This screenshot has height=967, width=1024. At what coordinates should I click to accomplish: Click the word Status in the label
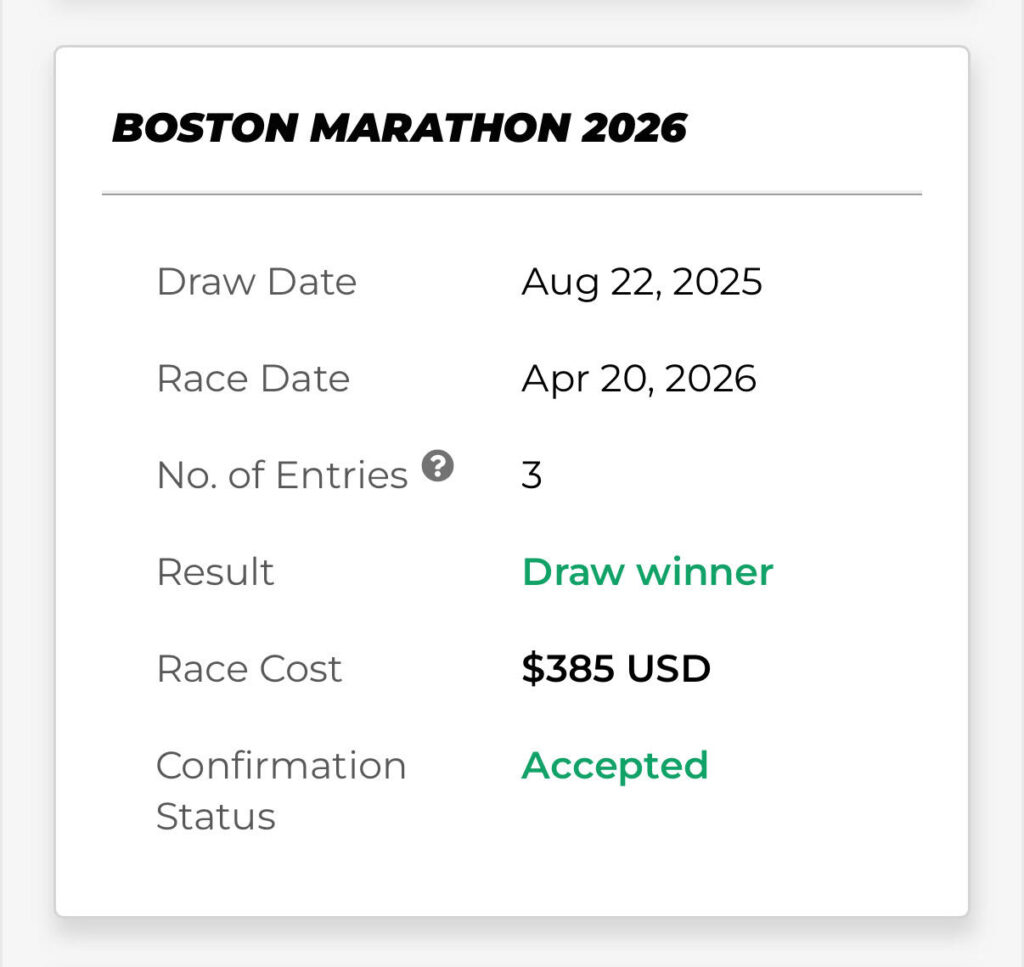click(x=215, y=816)
